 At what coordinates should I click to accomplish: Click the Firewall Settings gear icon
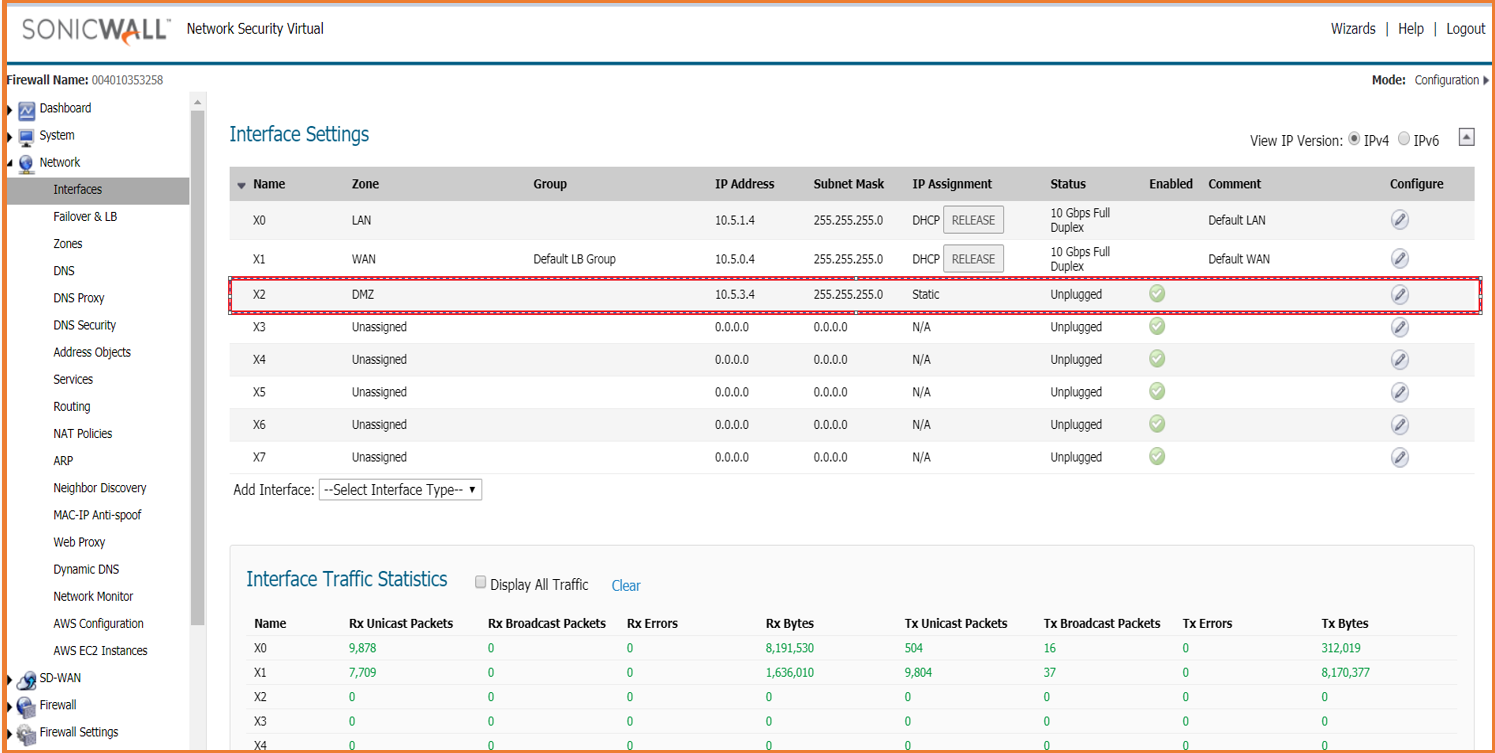point(27,734)
